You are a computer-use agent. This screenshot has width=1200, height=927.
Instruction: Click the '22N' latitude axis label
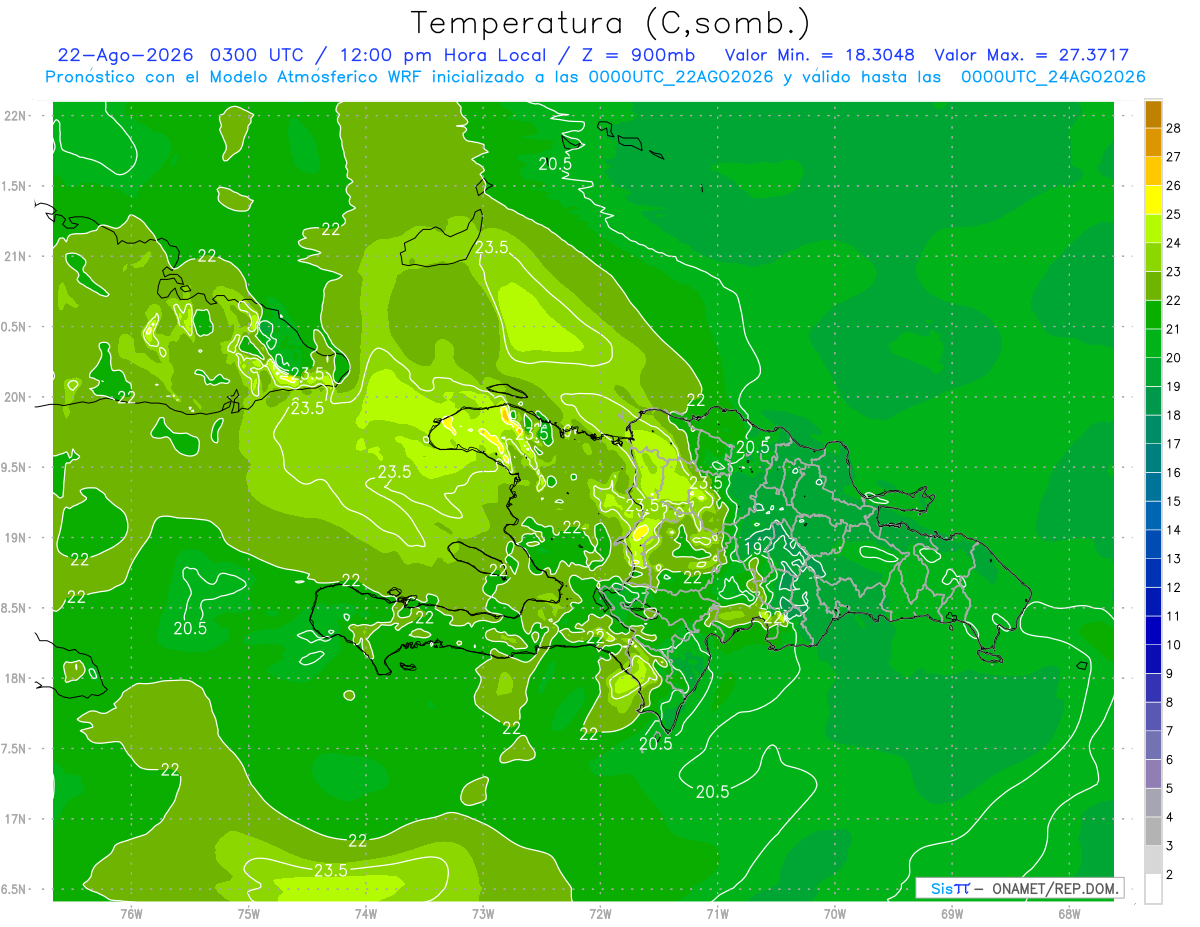(x=15, y=116)
